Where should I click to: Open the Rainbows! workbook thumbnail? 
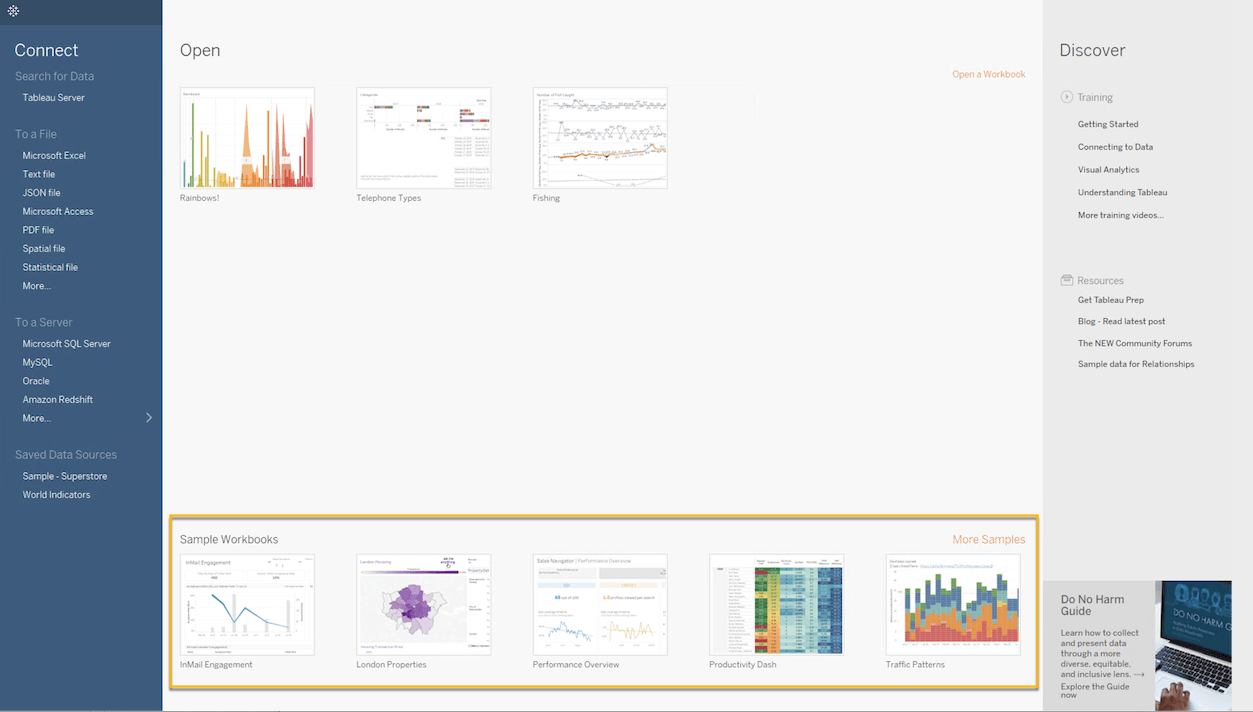pyautogui.click(x=247, y=138)
